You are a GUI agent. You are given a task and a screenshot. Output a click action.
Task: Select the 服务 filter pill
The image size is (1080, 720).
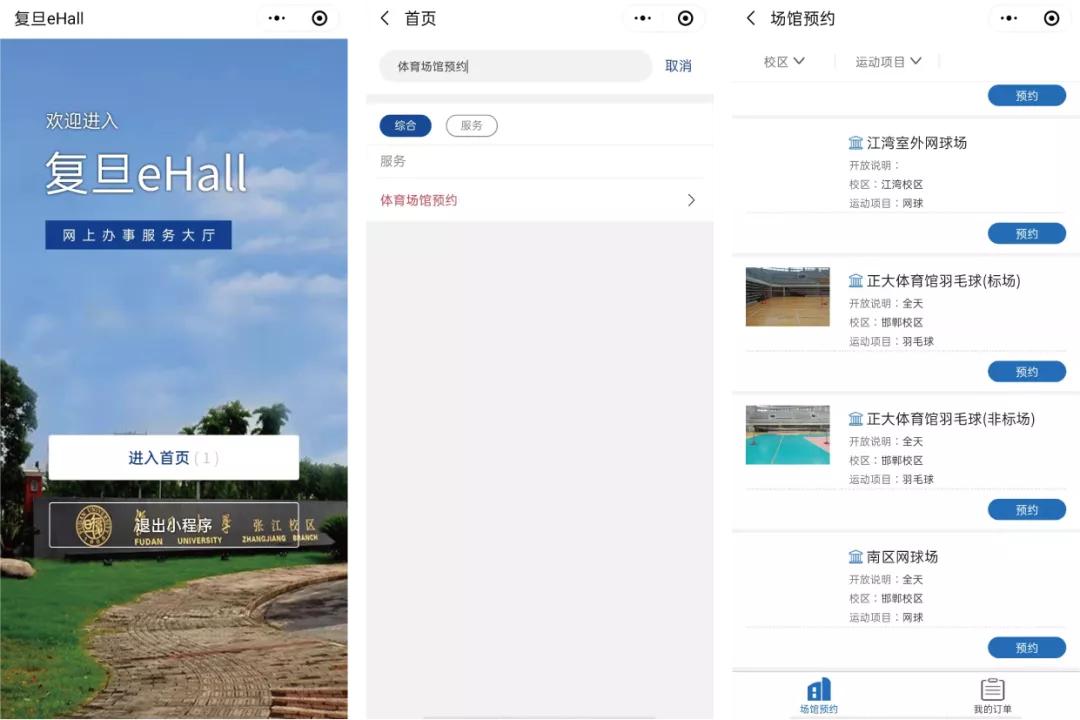click(471, 125)
